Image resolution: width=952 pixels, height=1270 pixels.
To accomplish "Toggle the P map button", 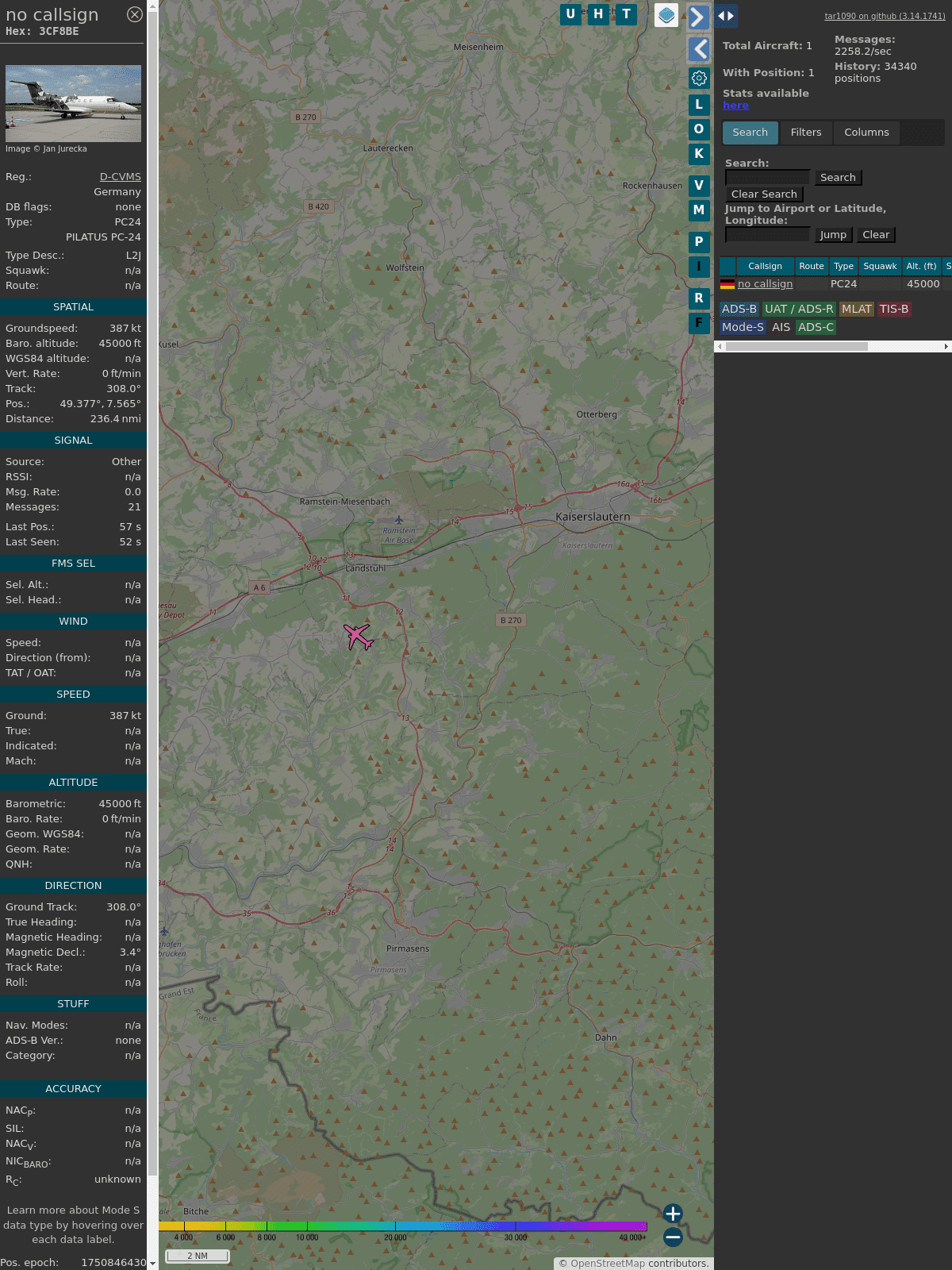I will [699, 241].
